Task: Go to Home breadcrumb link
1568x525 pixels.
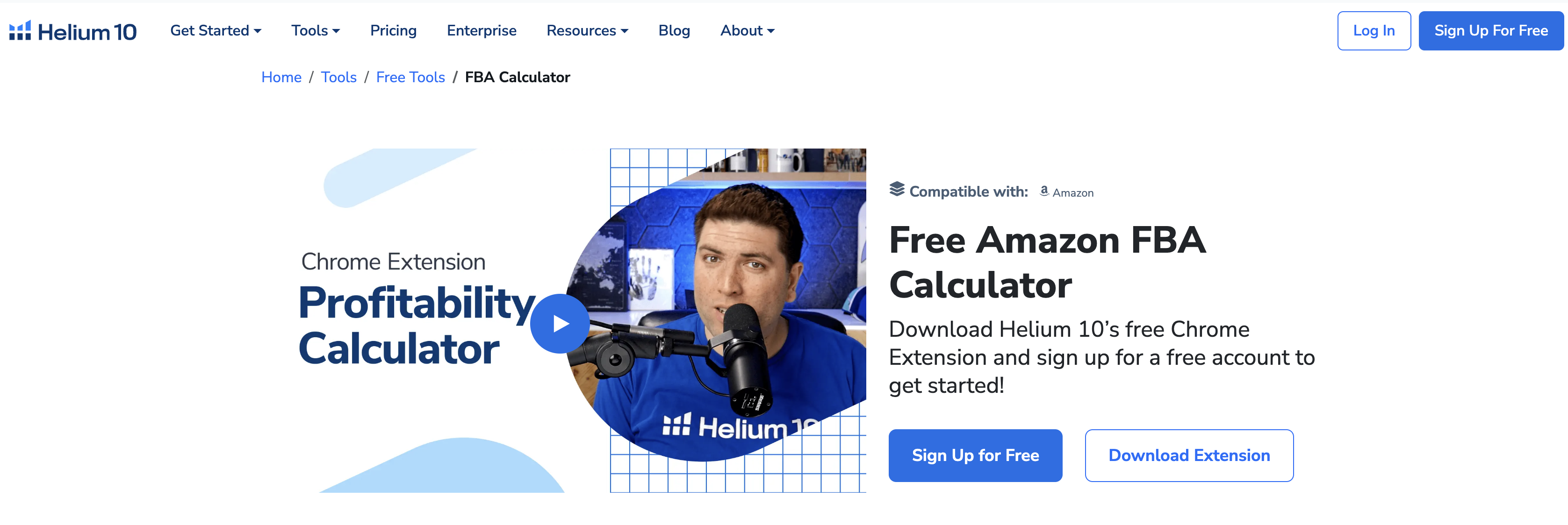Action: [281, 77]
